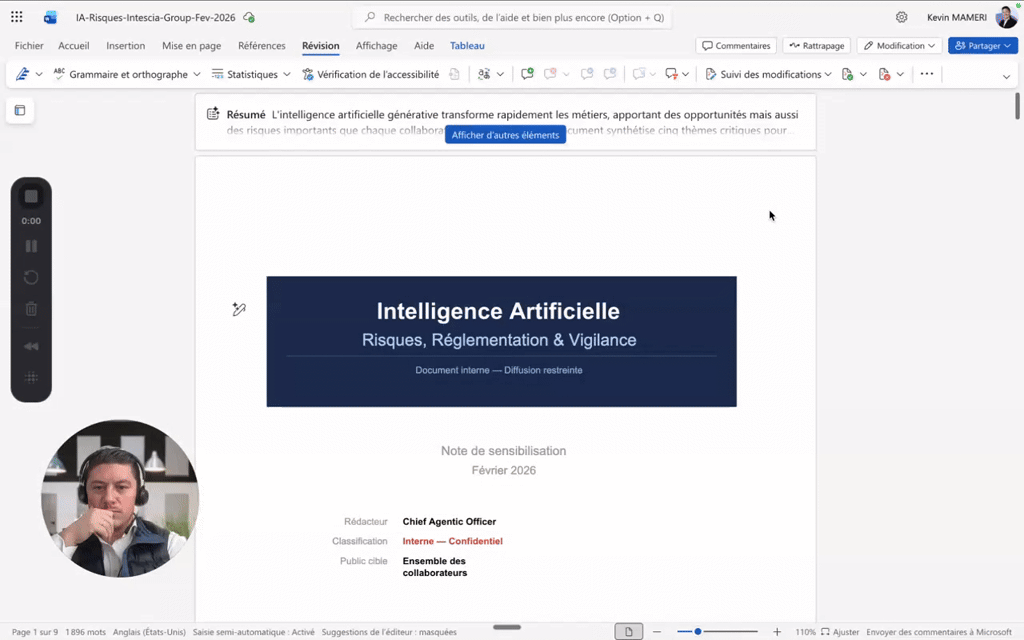1024x640 pixels.
Task: Collapse the ribbon with chevron
Action: point(1006,76)
